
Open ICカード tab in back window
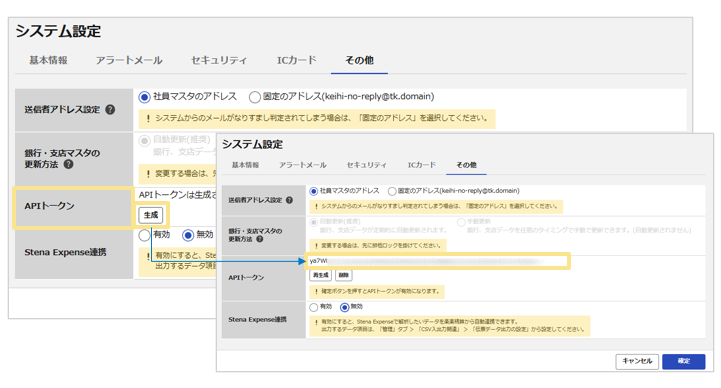pos(297,60)
